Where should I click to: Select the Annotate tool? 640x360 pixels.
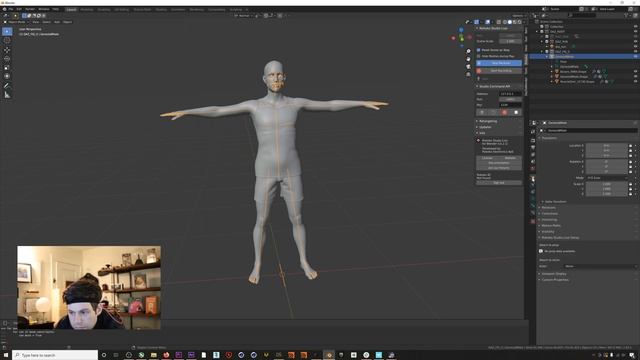click(x=7, y=86)
